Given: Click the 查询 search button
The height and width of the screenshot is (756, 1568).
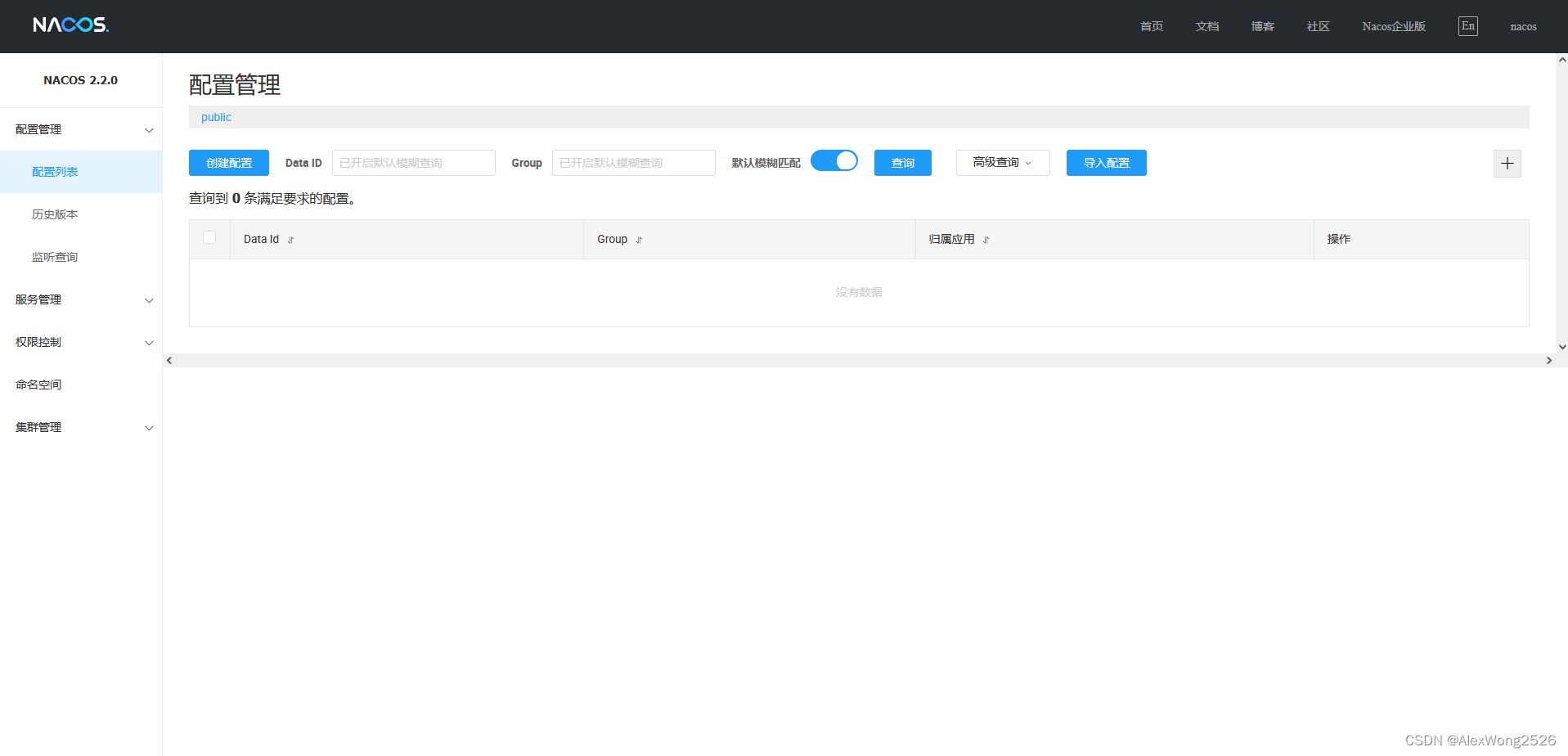Looking at the screenshot, I should [903, 163].
